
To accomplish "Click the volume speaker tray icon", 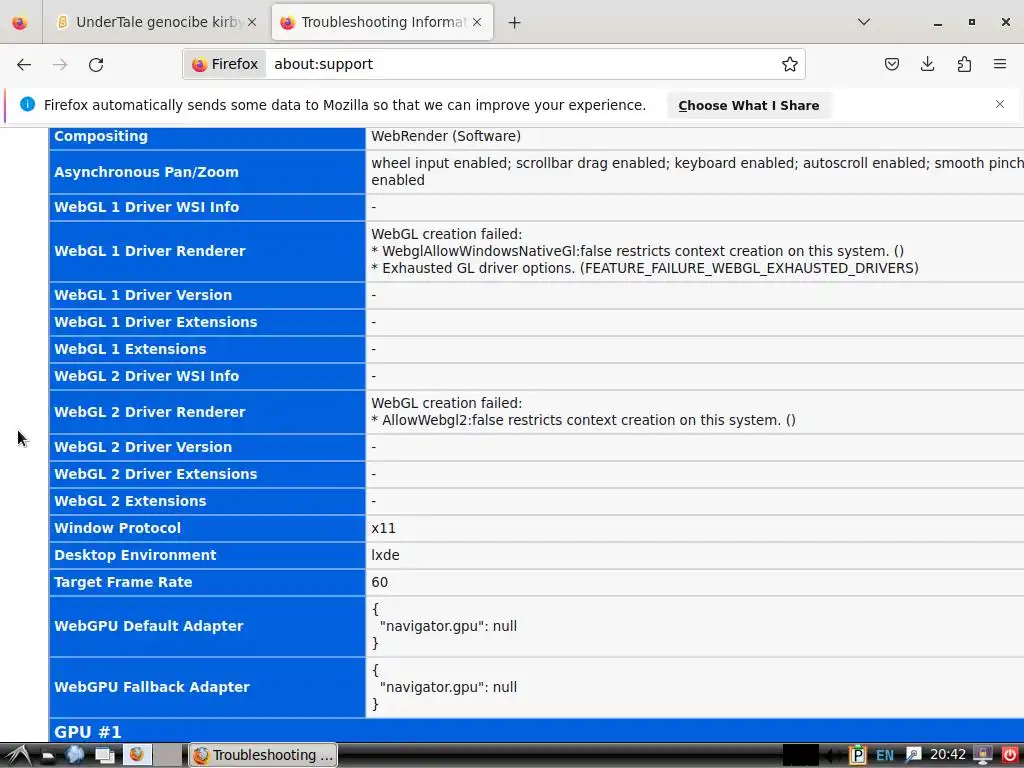I will click(834, 756).
